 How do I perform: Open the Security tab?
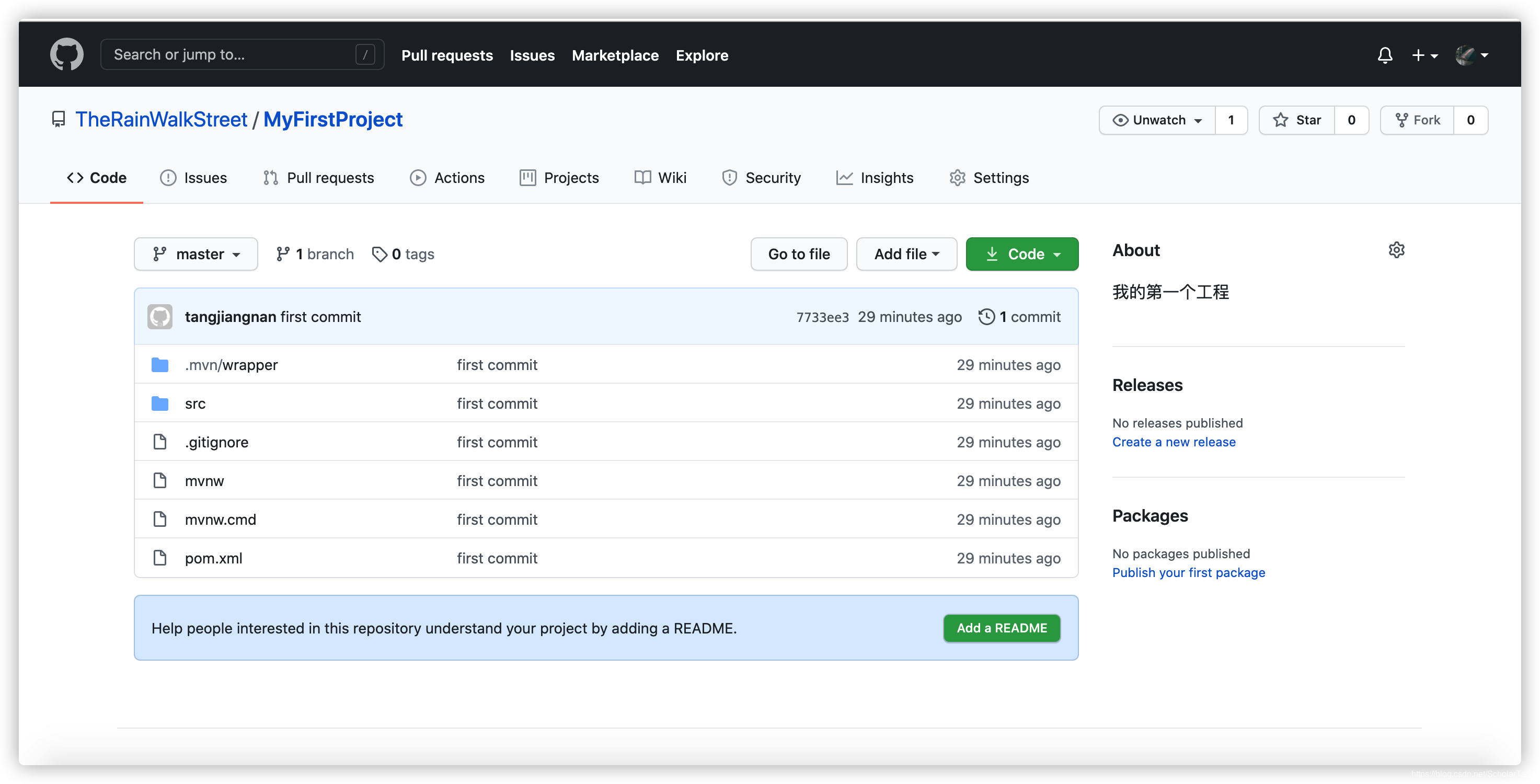[x=761, y=178]
